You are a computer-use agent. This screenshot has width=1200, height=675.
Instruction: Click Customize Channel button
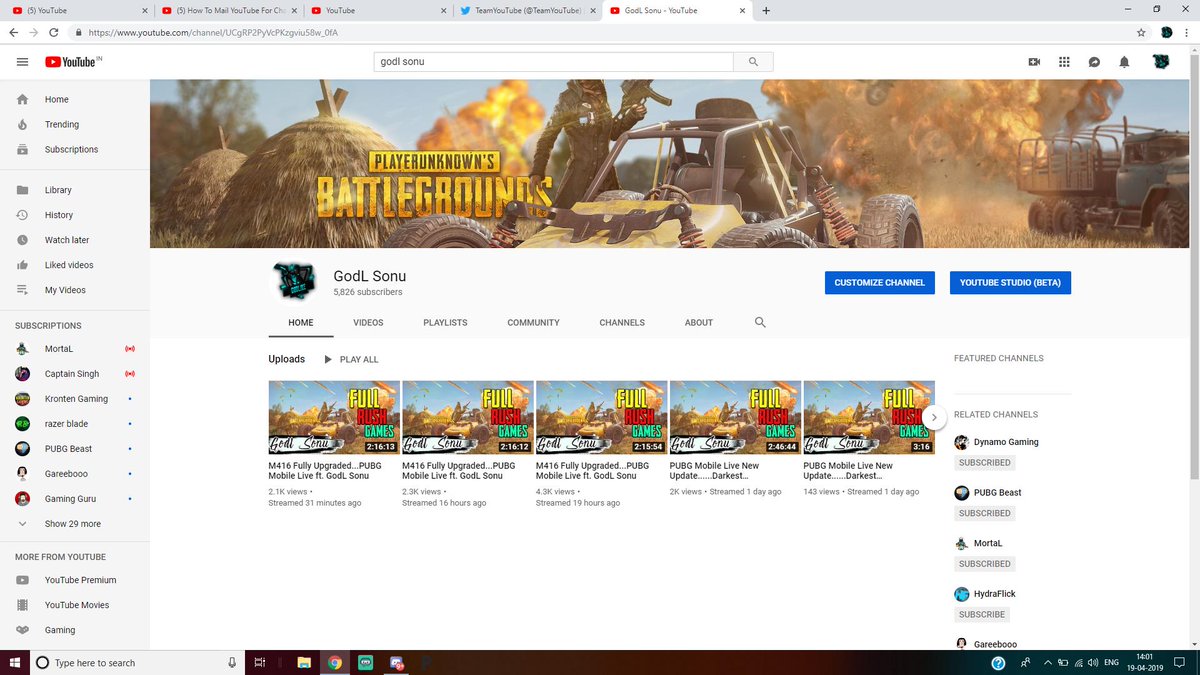880,283
